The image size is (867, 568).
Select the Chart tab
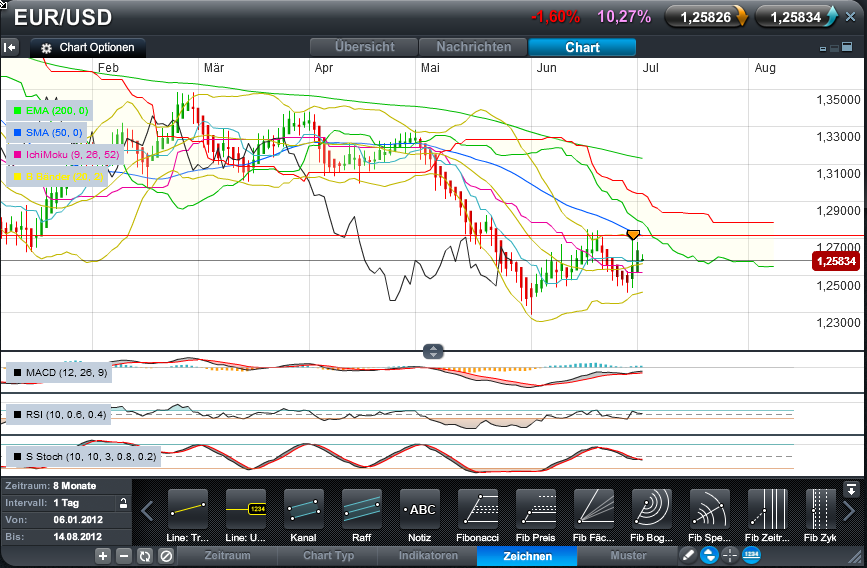click(582, 47)
